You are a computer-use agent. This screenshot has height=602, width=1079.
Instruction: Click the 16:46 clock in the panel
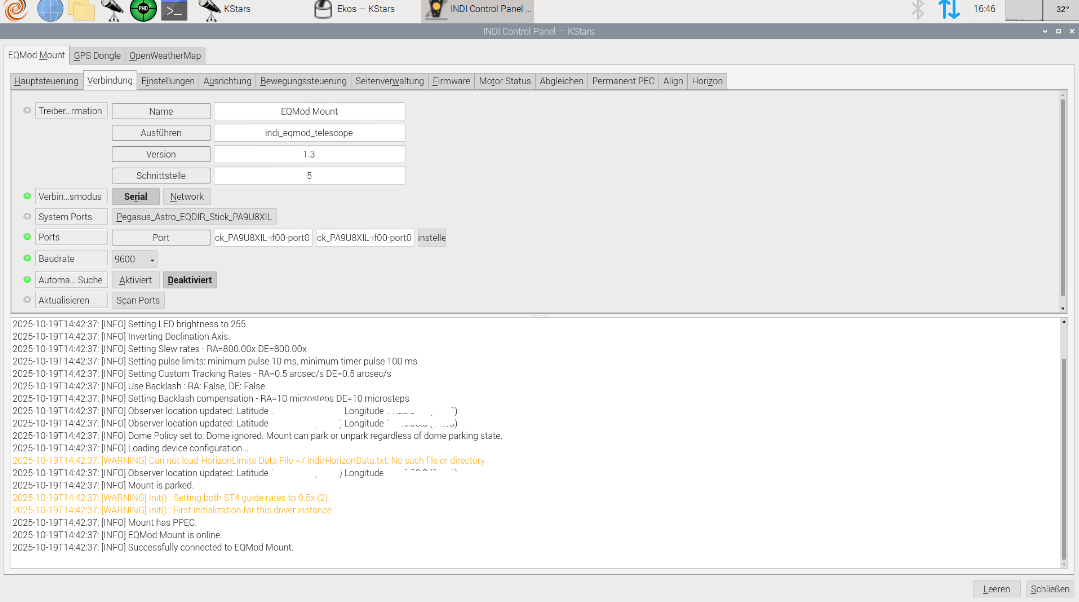(984, 9)
